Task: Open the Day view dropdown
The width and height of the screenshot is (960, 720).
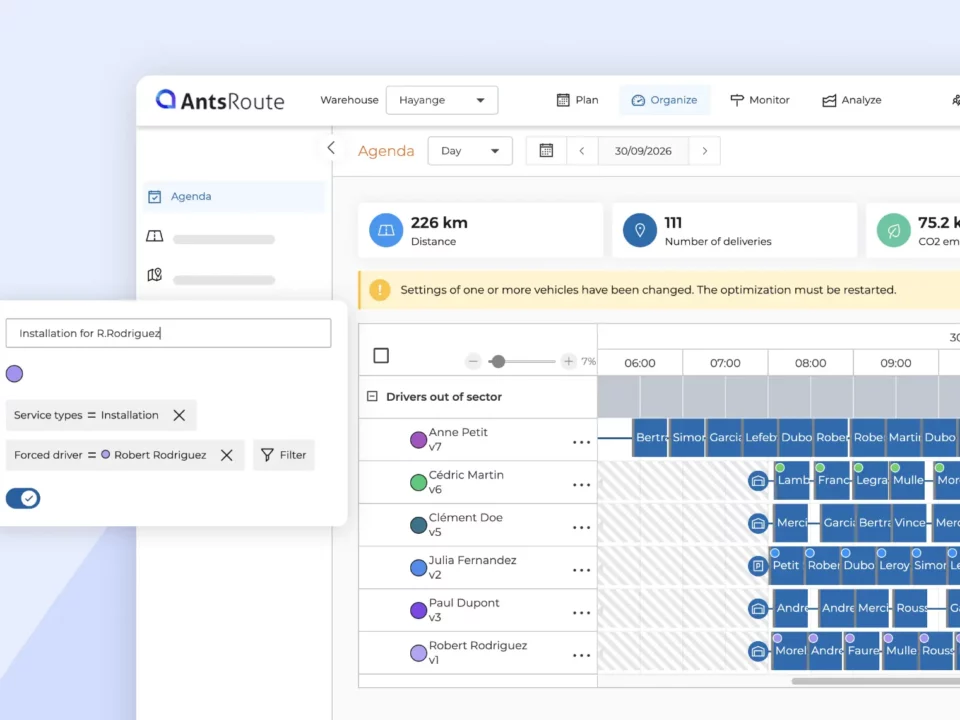Action: click(470, 151)
